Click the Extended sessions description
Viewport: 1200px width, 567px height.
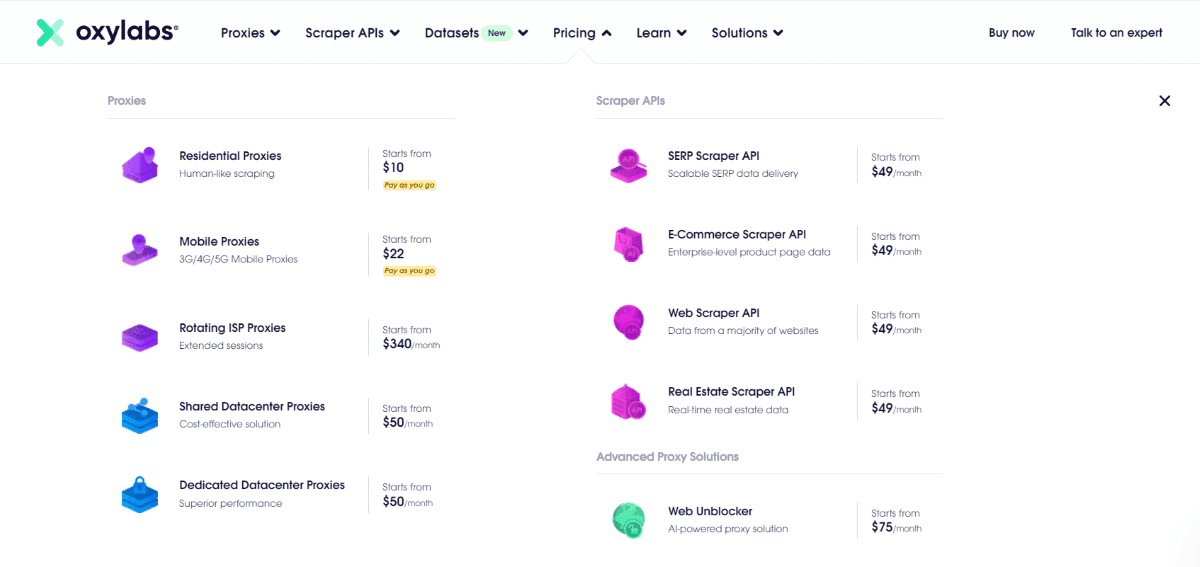[x=221, y=346]
